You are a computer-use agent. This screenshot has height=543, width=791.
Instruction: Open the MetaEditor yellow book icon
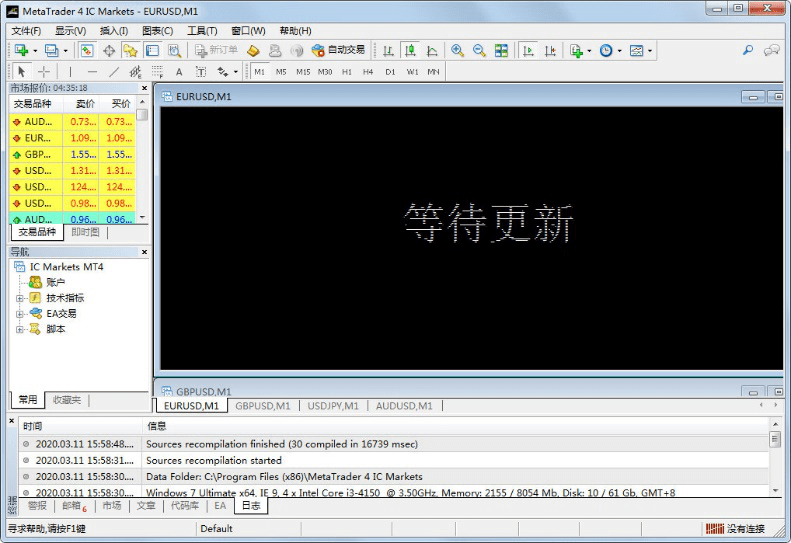pos(253,50)
